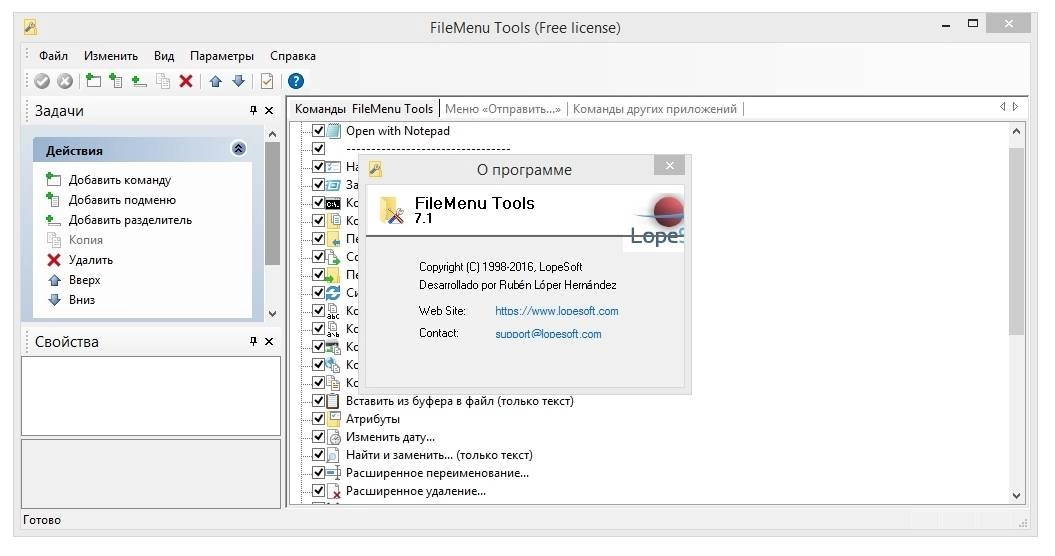Click the command list scroll down arrow
Viewport: 1055px width, 556px height.
(x=1016, y=496)
